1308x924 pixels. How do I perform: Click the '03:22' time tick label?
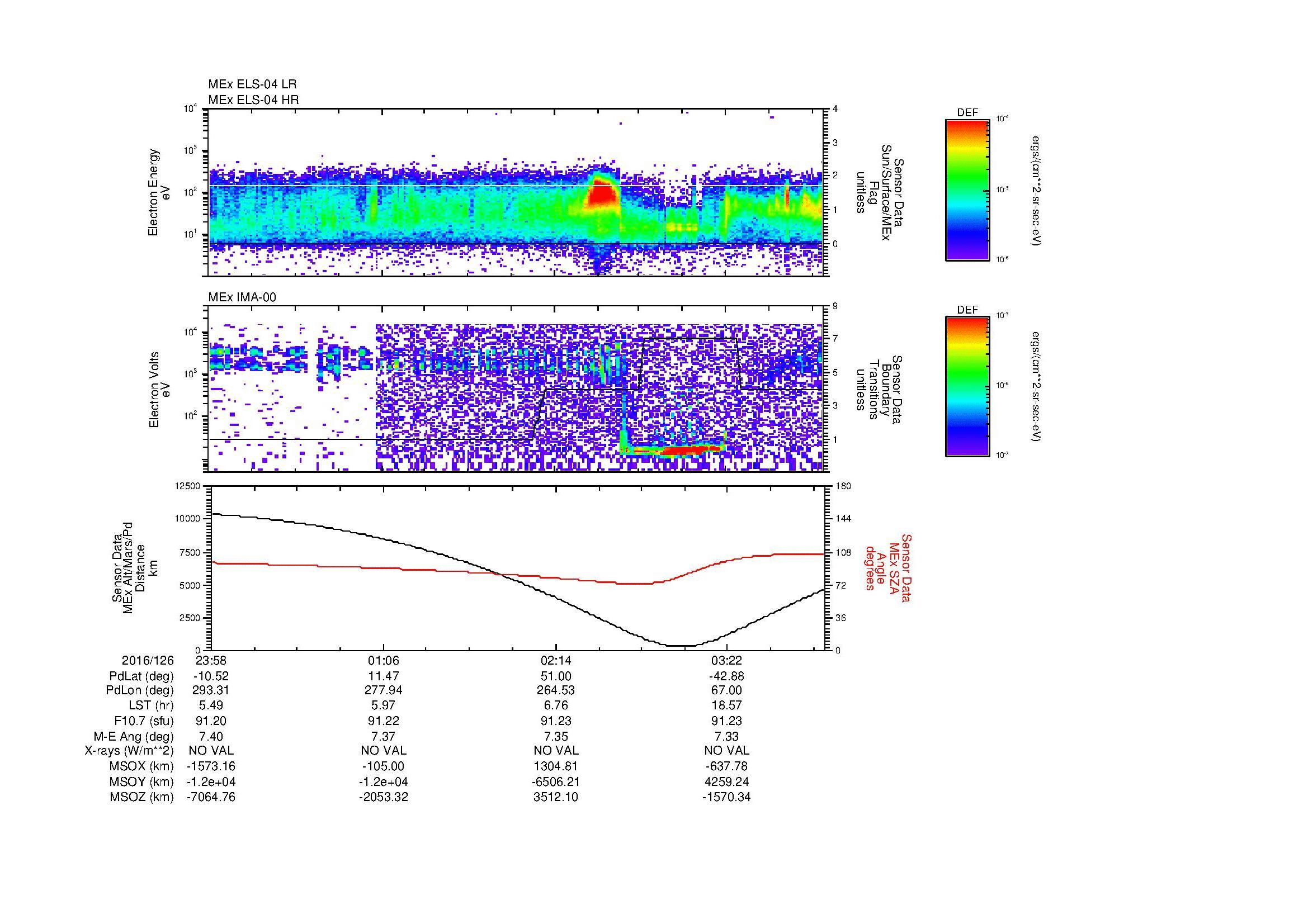click(727, 661)
